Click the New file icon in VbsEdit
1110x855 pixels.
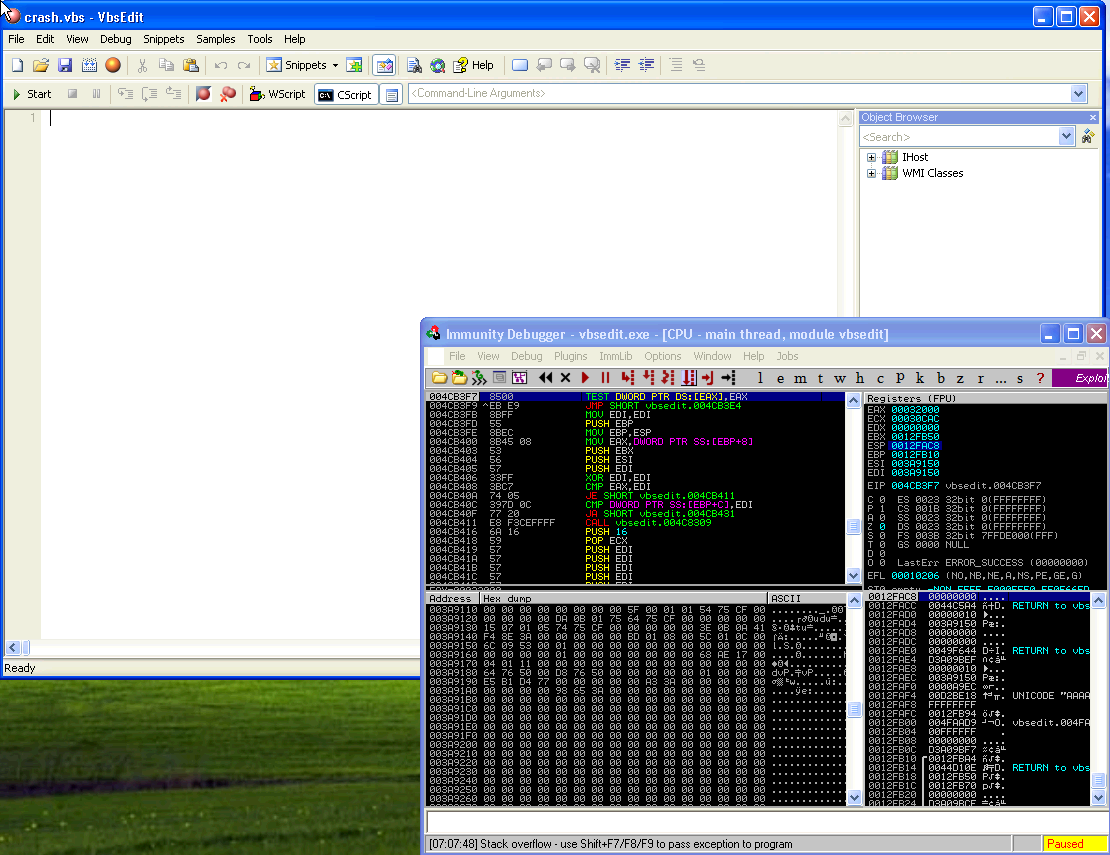pos(18,65)
